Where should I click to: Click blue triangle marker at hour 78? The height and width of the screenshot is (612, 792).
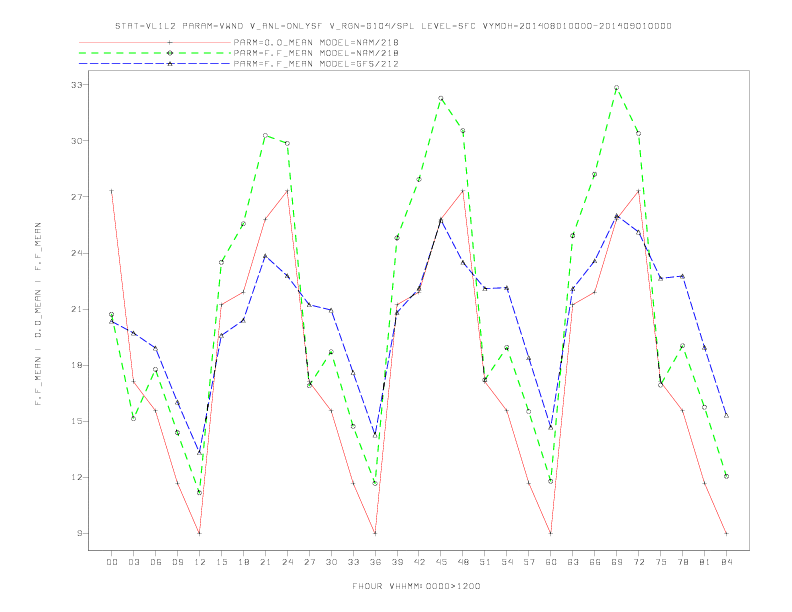pos(682,276)
